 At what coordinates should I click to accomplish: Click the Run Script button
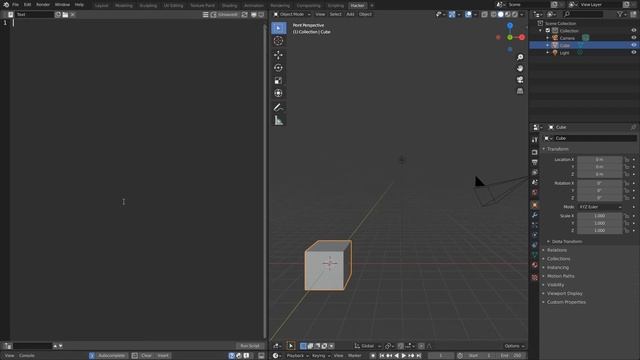pyautogui.click(x=250, y=346)
